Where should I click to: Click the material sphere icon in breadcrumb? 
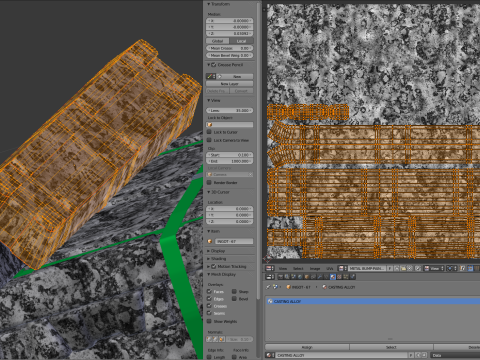324,287
